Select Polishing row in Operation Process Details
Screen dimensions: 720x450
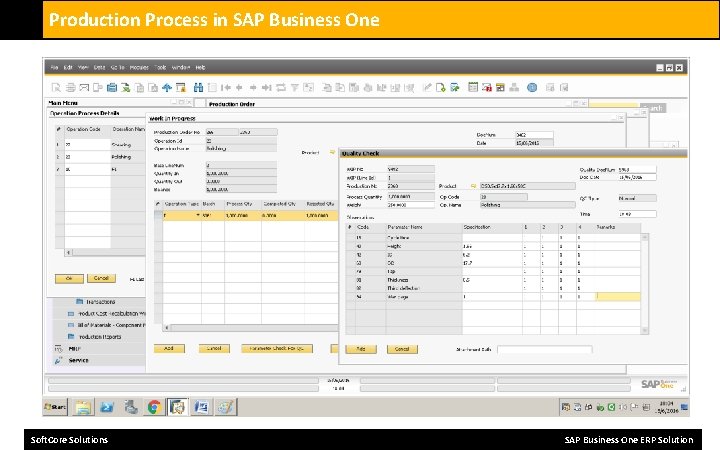pyautogui.click(x=100, y=157)
